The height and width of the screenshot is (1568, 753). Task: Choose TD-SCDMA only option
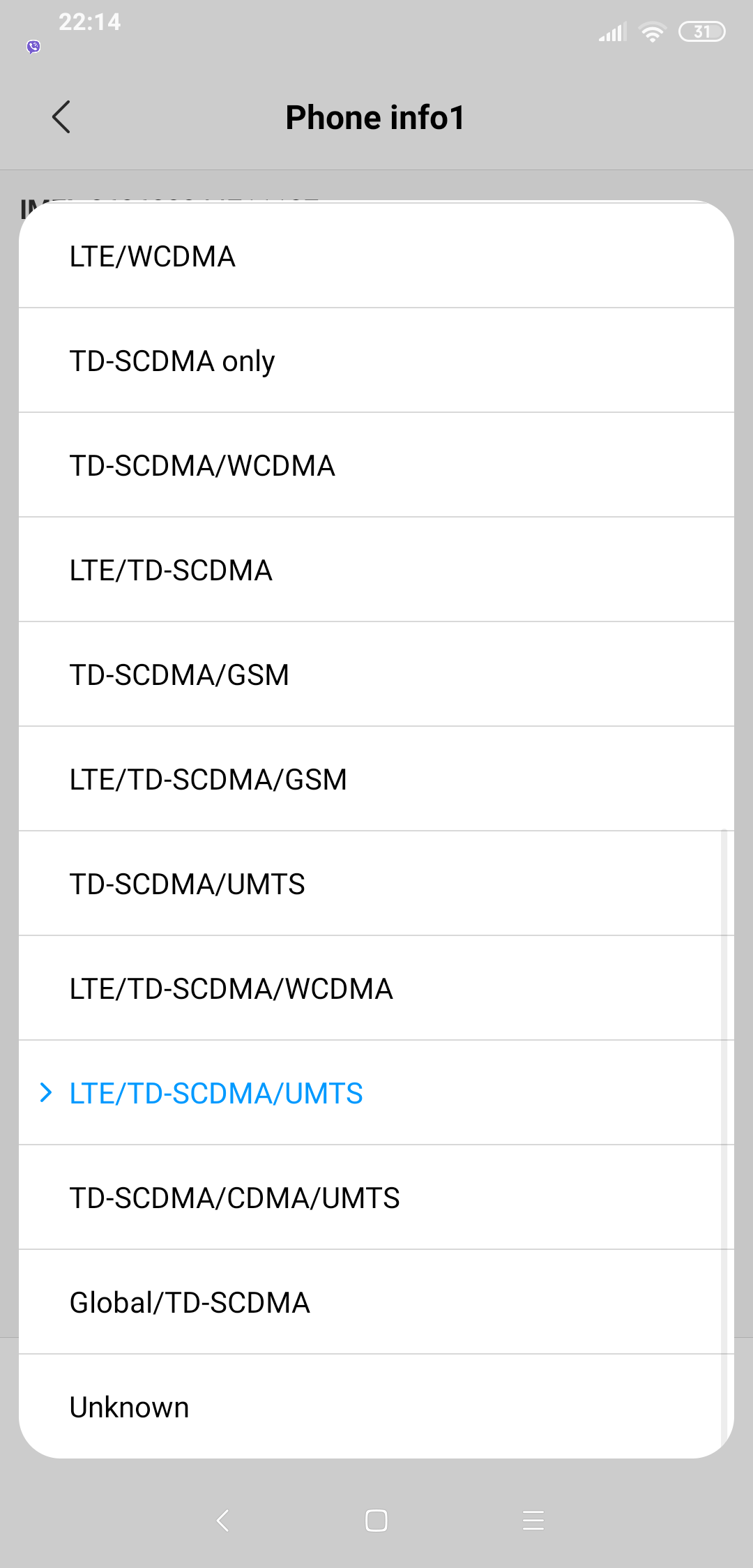coord(376,361)
